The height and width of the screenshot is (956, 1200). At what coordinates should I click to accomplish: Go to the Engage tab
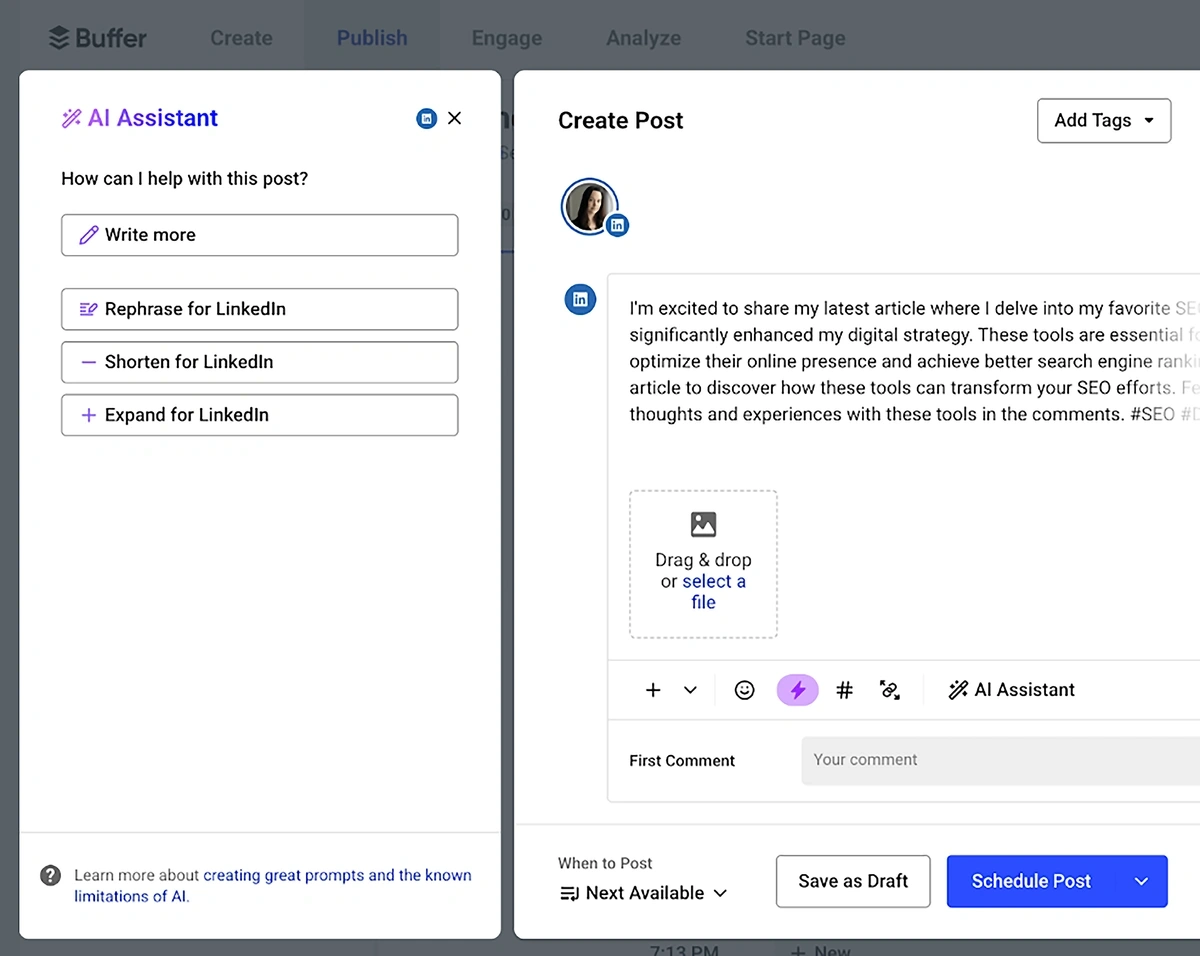click(x=507, y=38)
